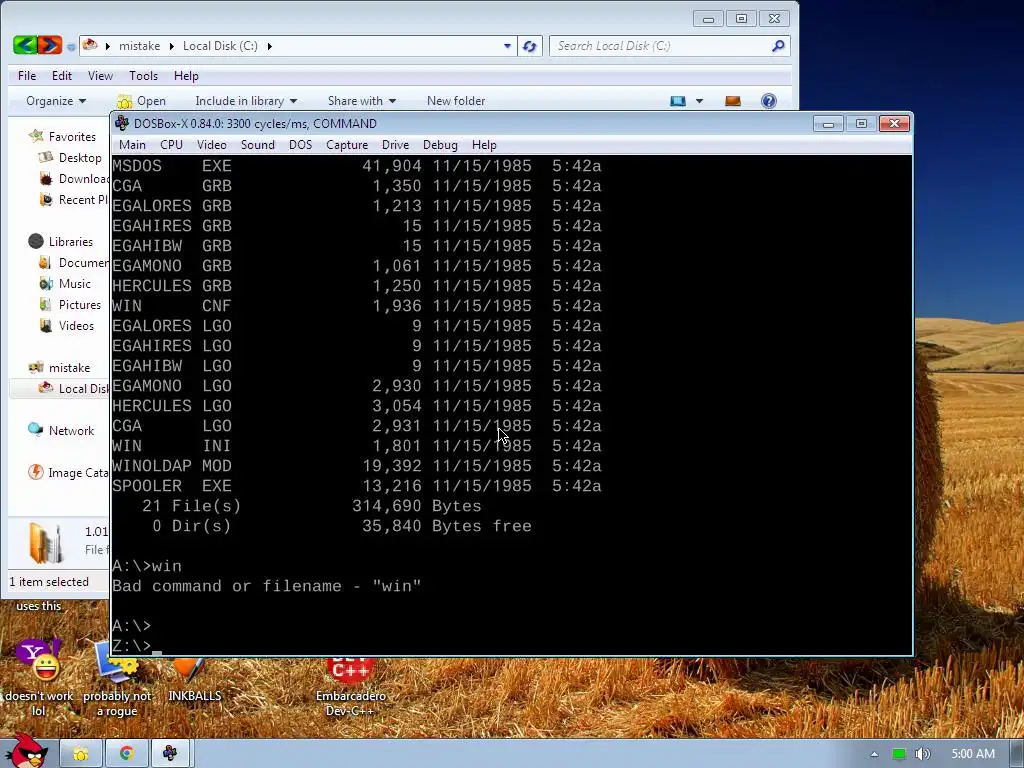Click the INKBALLS desktop icon

tap(195, 679)
